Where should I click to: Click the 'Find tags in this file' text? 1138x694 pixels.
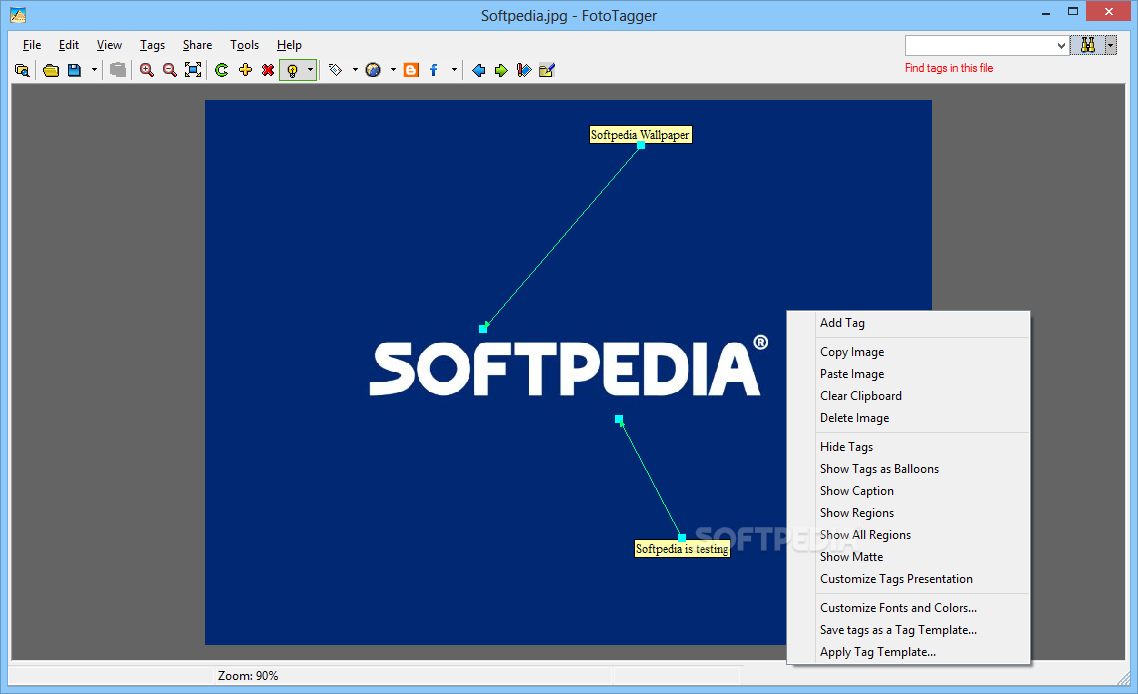point(949,68)
